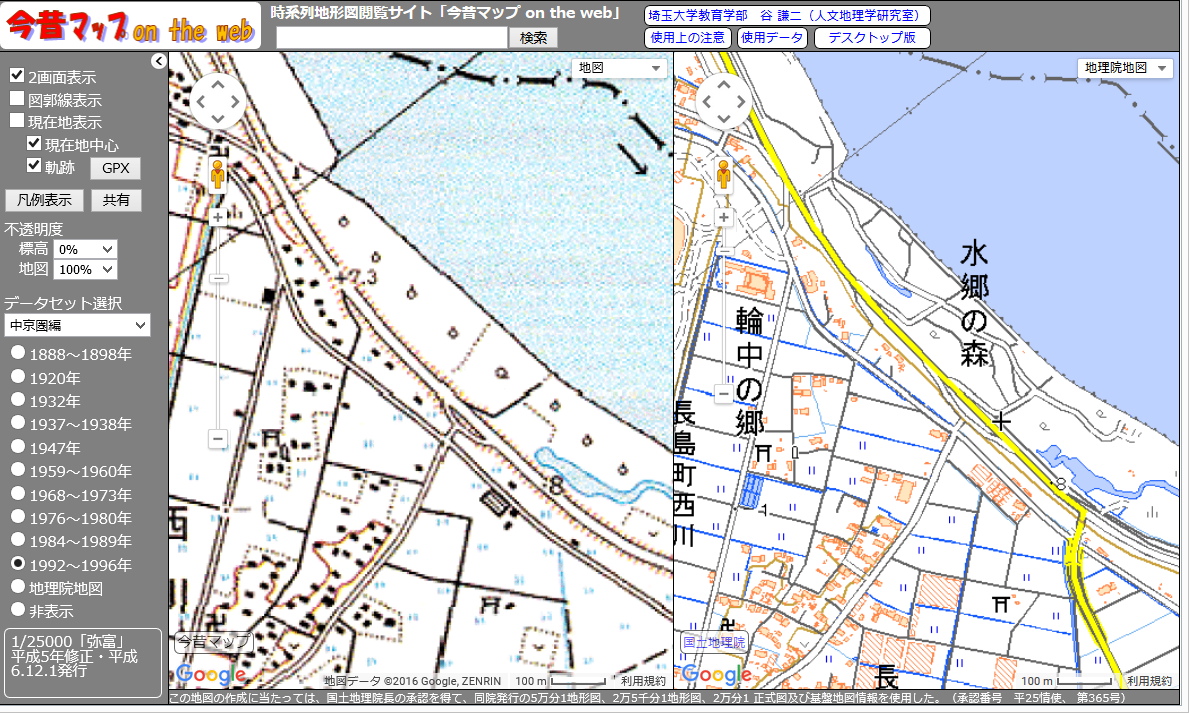Zoom out on the left map
Image resolution: width=1189 pixels, height=713 pixels.
[218, 438]
